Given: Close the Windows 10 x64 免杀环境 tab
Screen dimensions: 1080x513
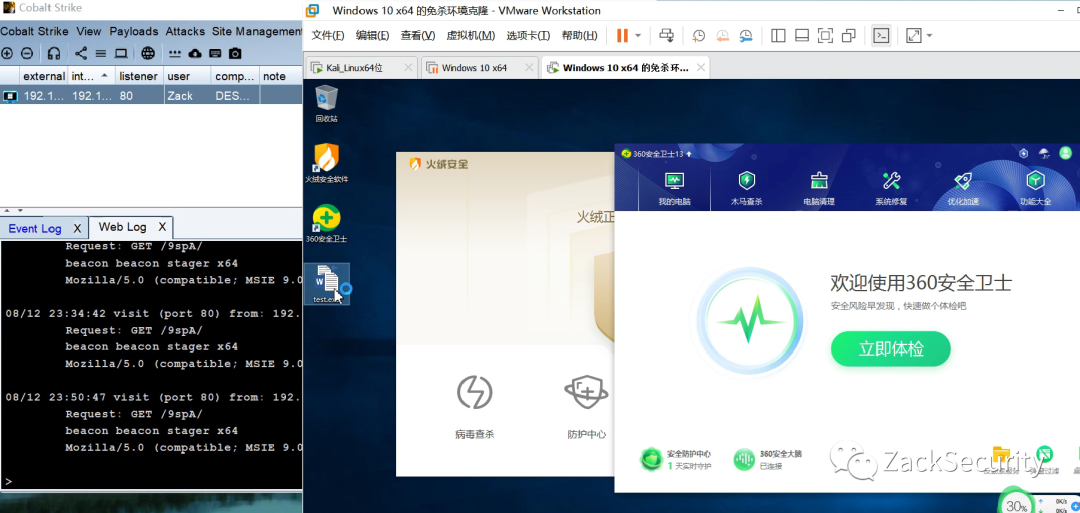Looking at the screenshot, I should tap(700, 67).
